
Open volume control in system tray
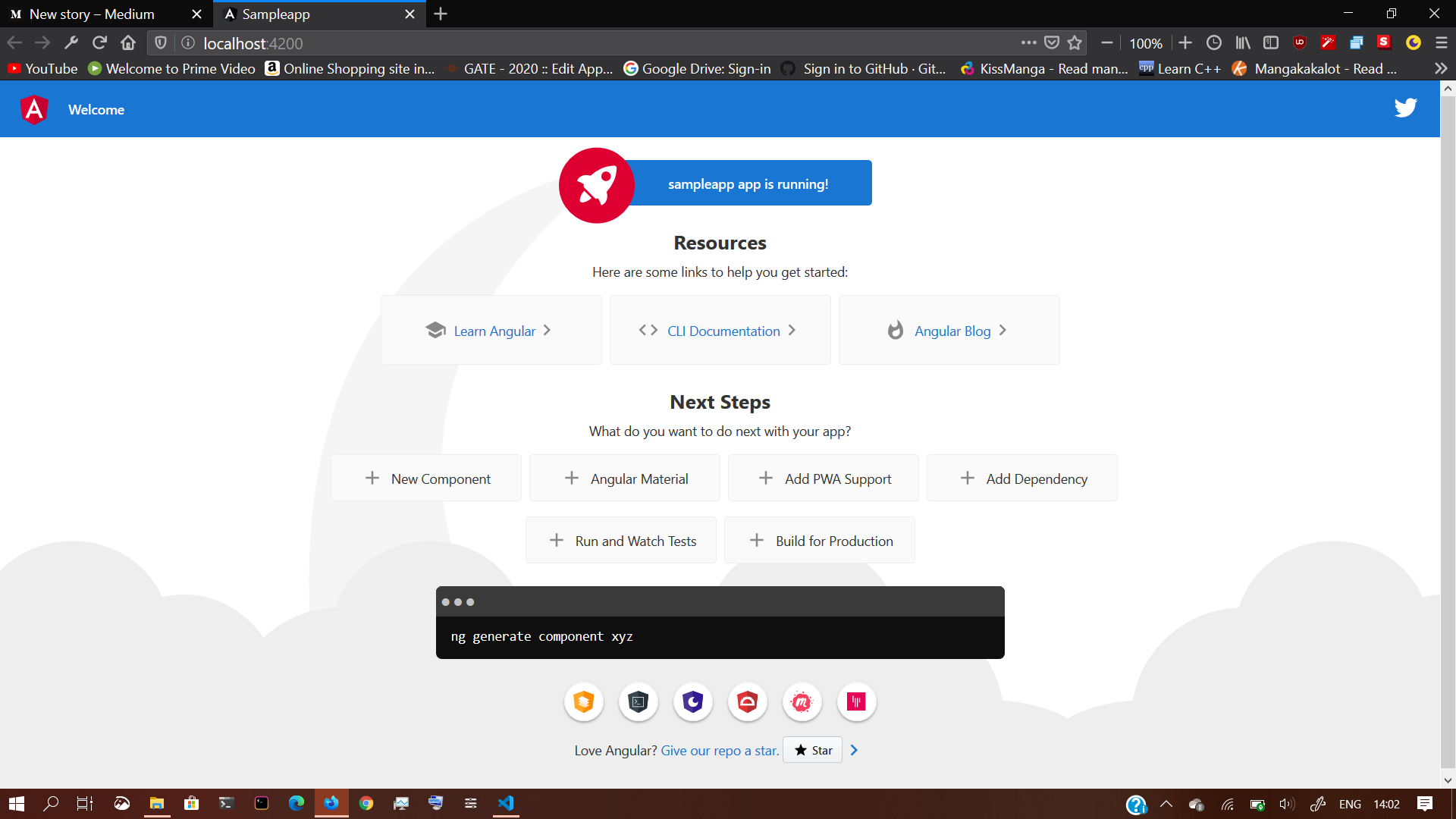(1287, 804)
